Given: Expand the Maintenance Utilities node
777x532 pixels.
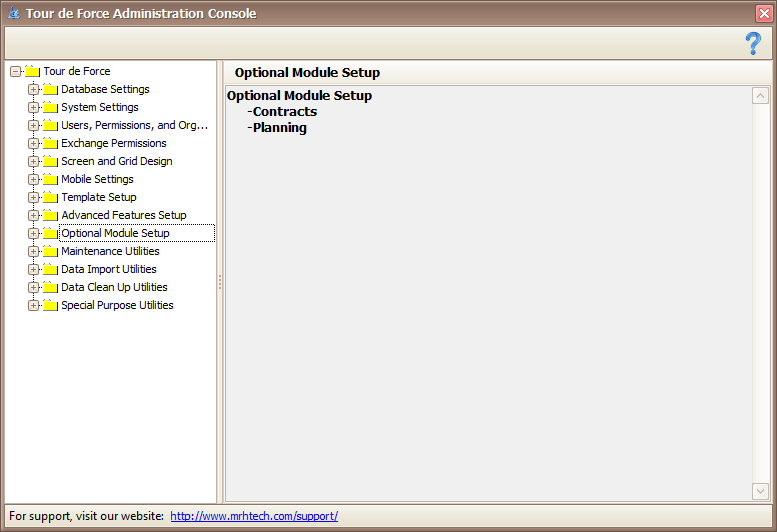Looking at the screenshot, I should coord(33,251).
